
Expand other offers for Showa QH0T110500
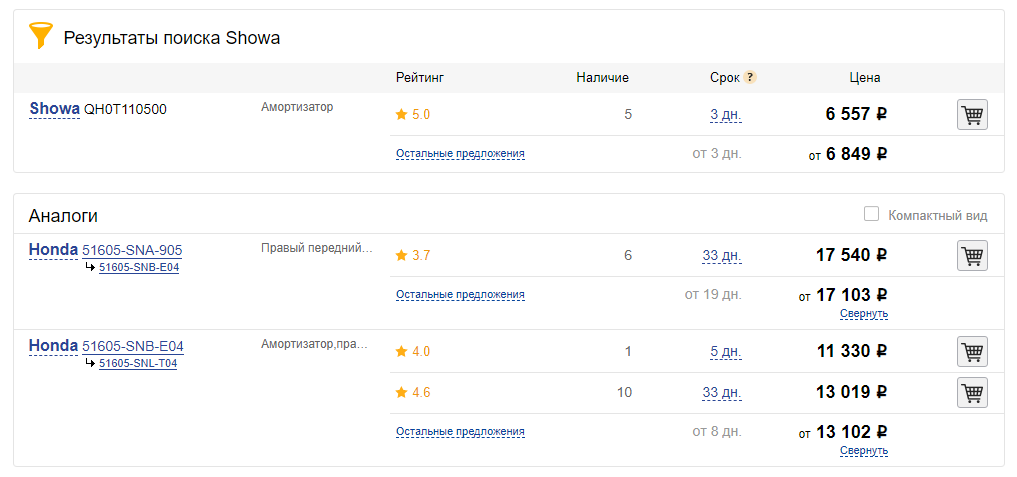[460, 154]
